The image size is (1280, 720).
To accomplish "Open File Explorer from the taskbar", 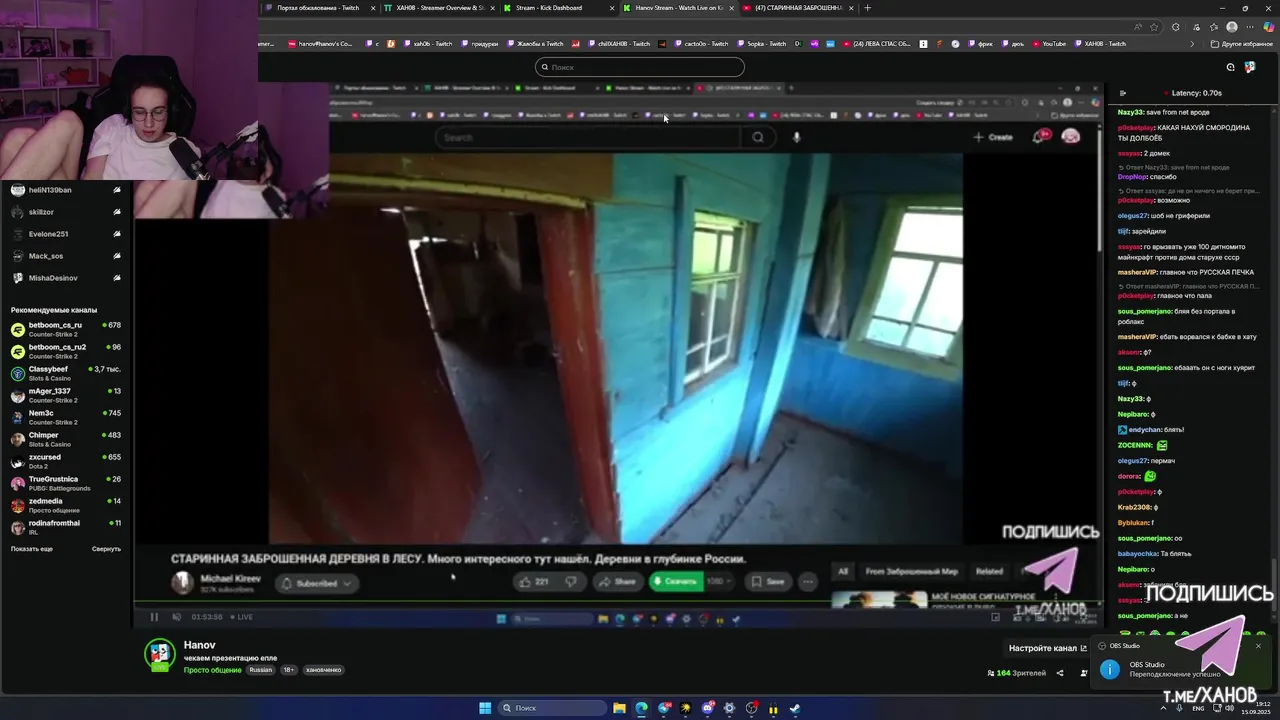I will coord(619,708).
